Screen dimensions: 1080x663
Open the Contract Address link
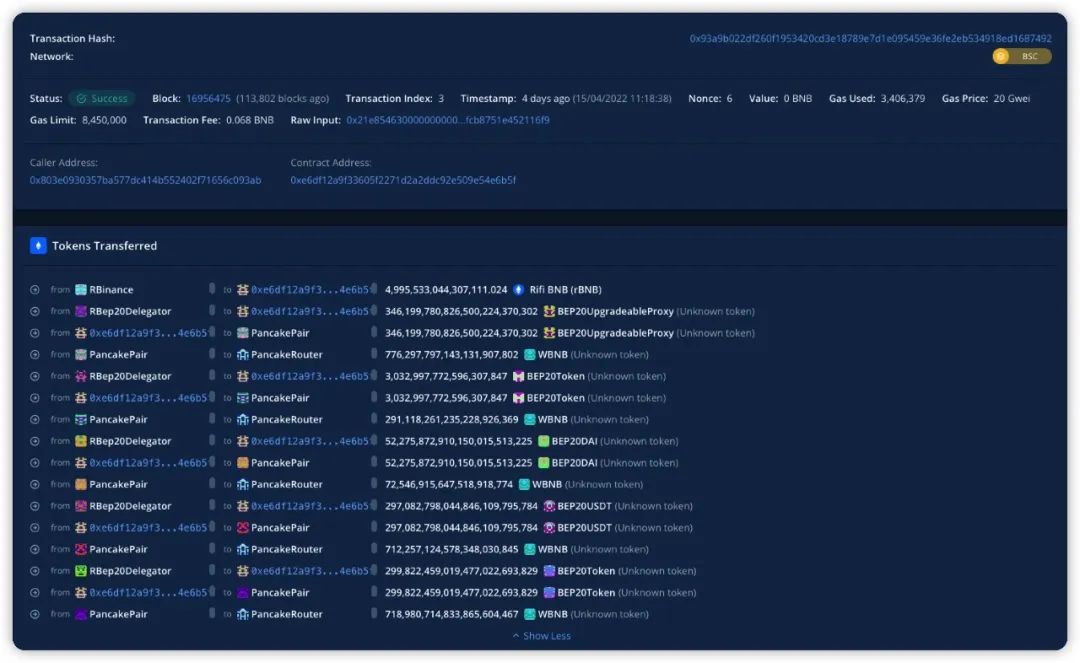tap(403, 180)
